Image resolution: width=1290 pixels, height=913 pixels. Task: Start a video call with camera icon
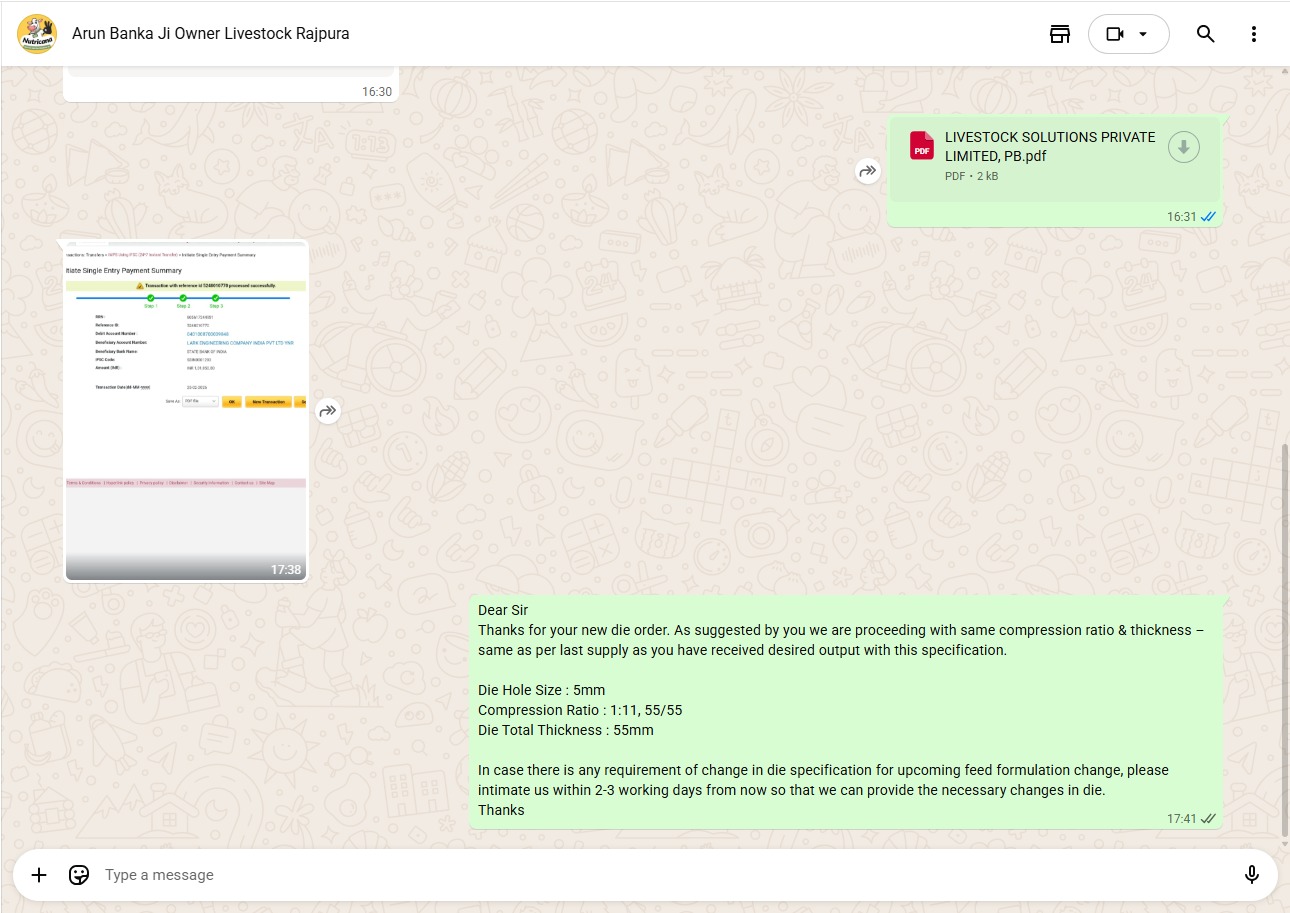[x=1115, y=34]
